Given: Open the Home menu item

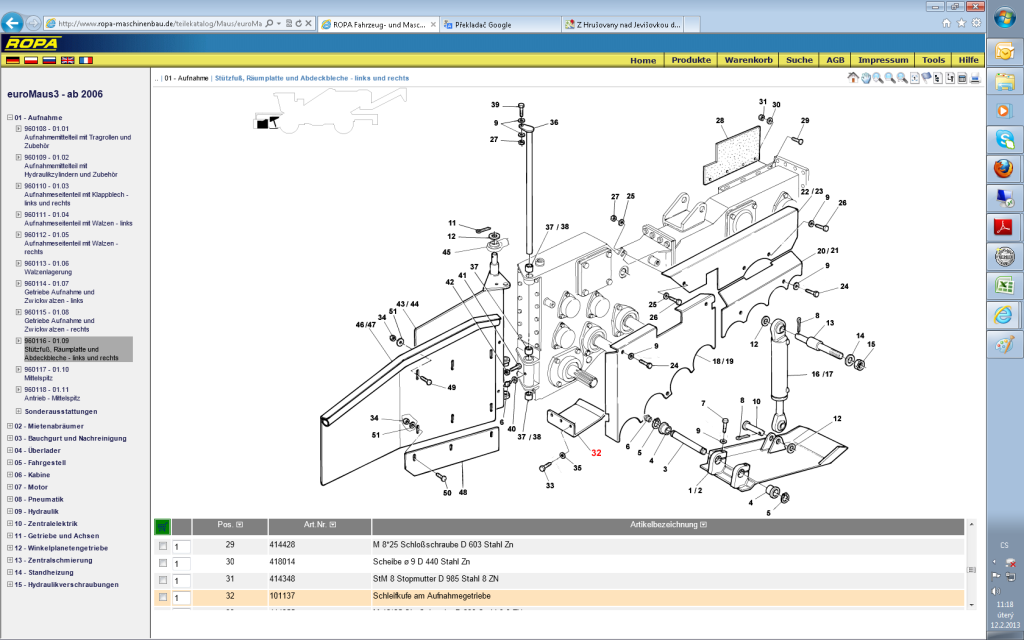Looking at the screenshot, I should point(643,60).
